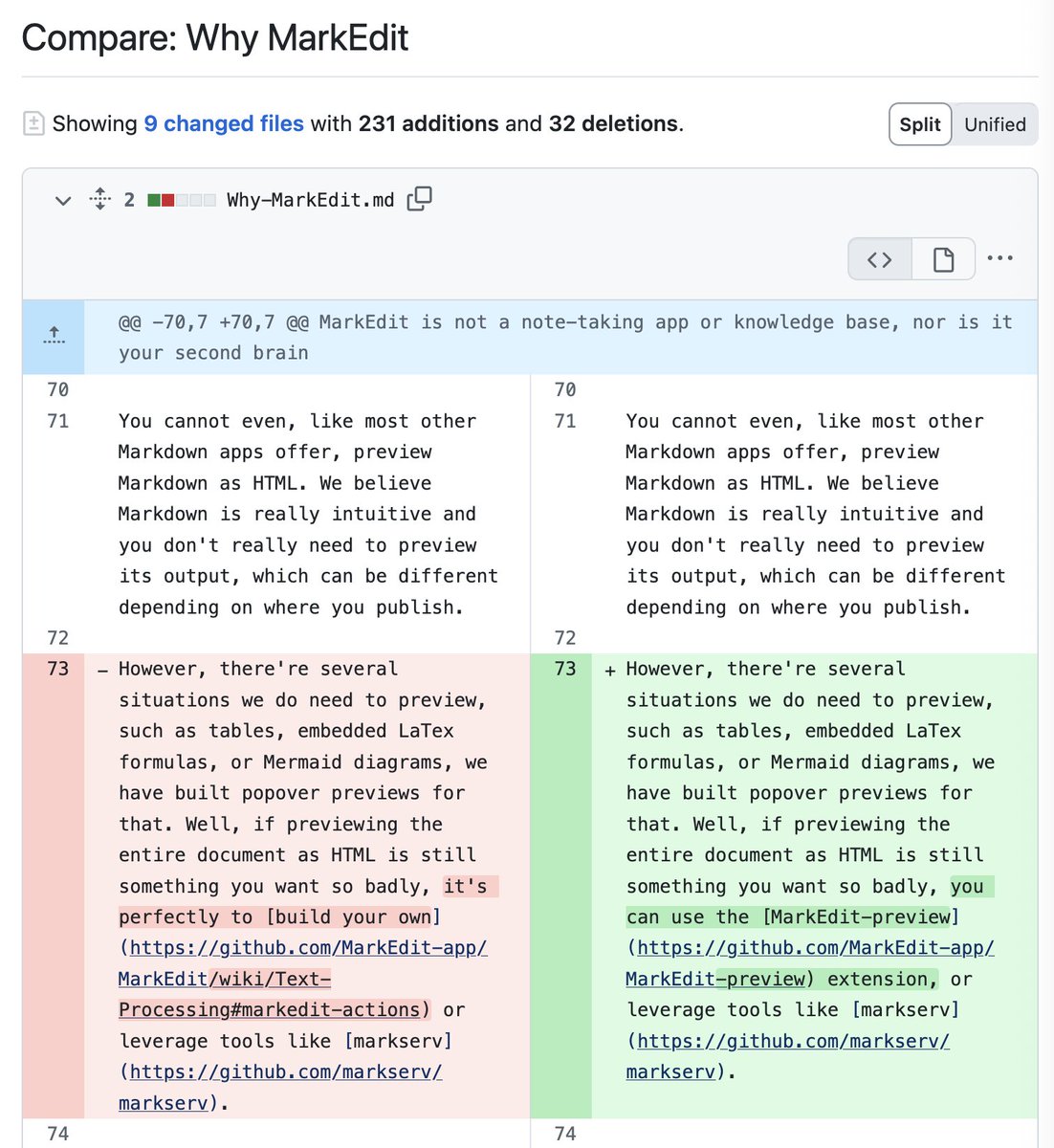Select added line number 73
Screen dimensions: 1054x1148
click(564, 669)
